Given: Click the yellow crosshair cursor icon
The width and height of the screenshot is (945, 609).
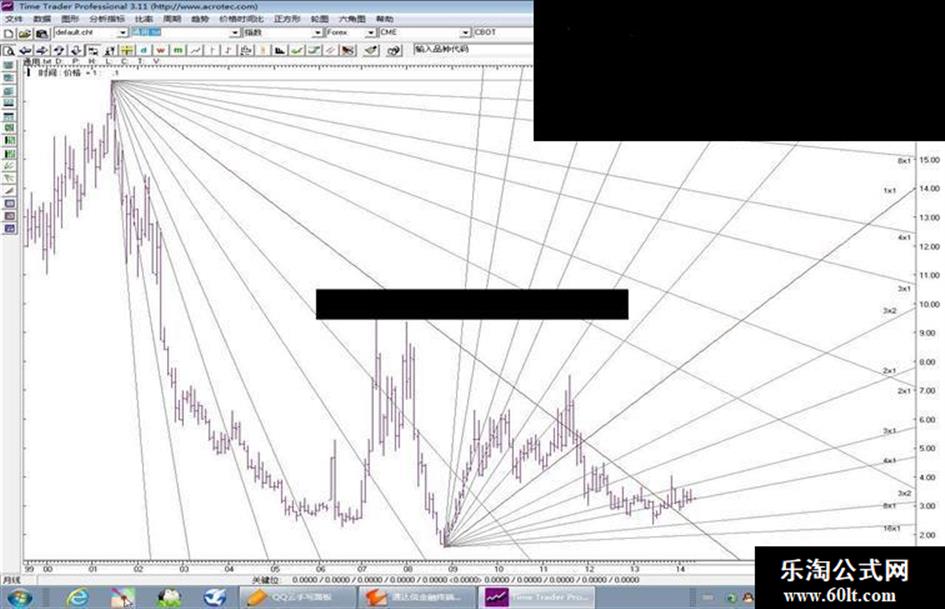Looking at the screenshot, I should coord(125,51).
